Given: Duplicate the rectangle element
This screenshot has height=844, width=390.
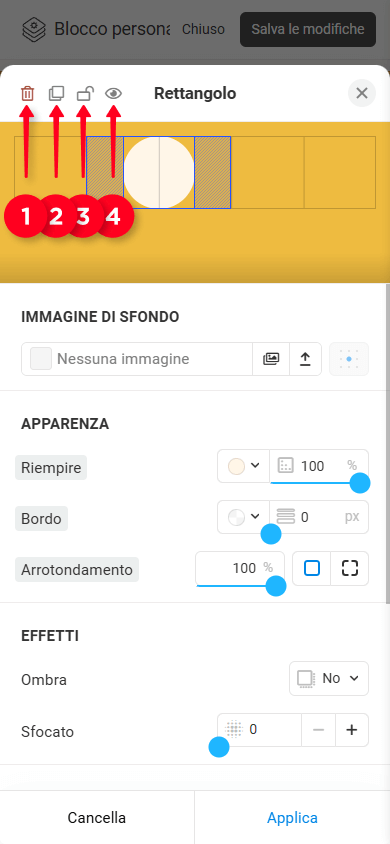Looking at the screenshot, I should [x=56, y=94].
